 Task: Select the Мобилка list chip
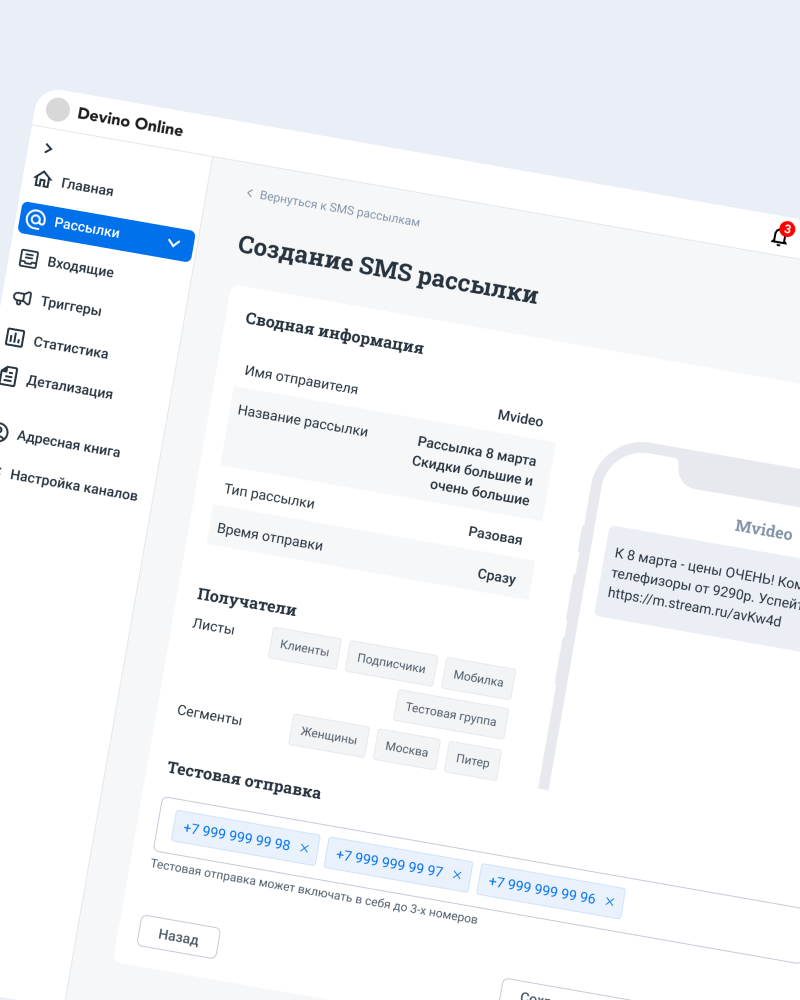(478, 679)
